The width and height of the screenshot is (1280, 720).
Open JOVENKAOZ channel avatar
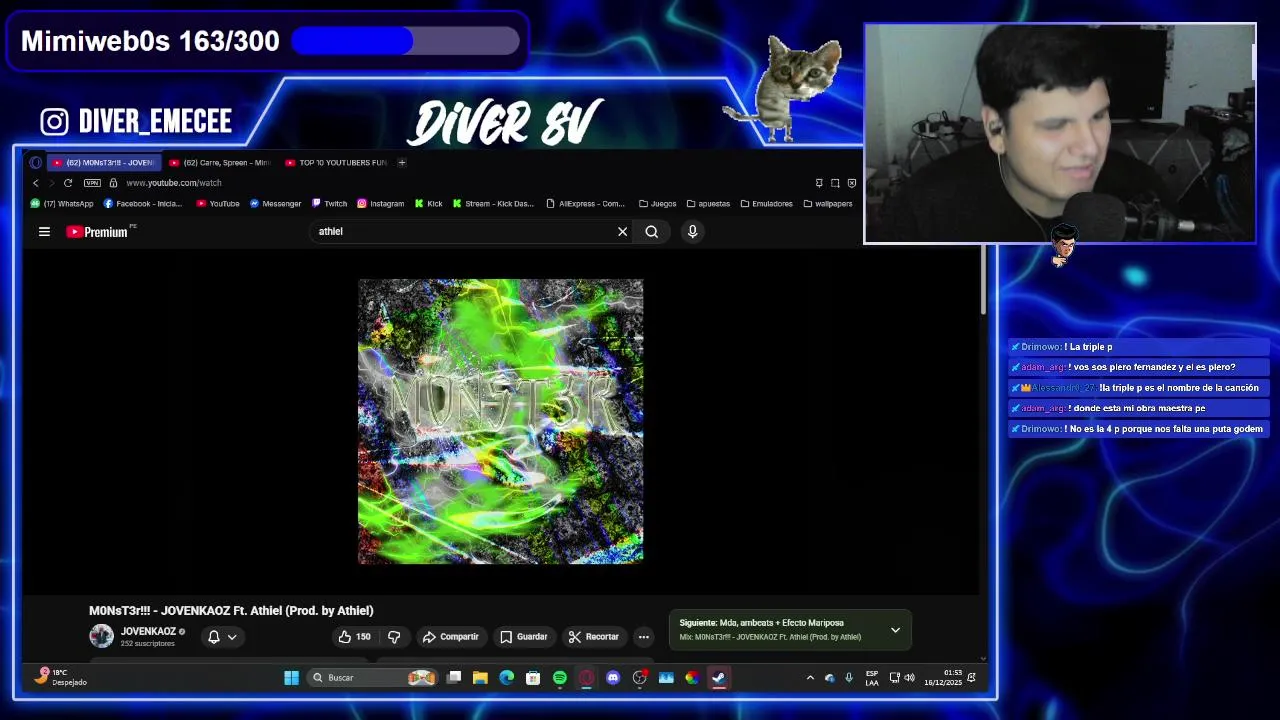[101, 636]
